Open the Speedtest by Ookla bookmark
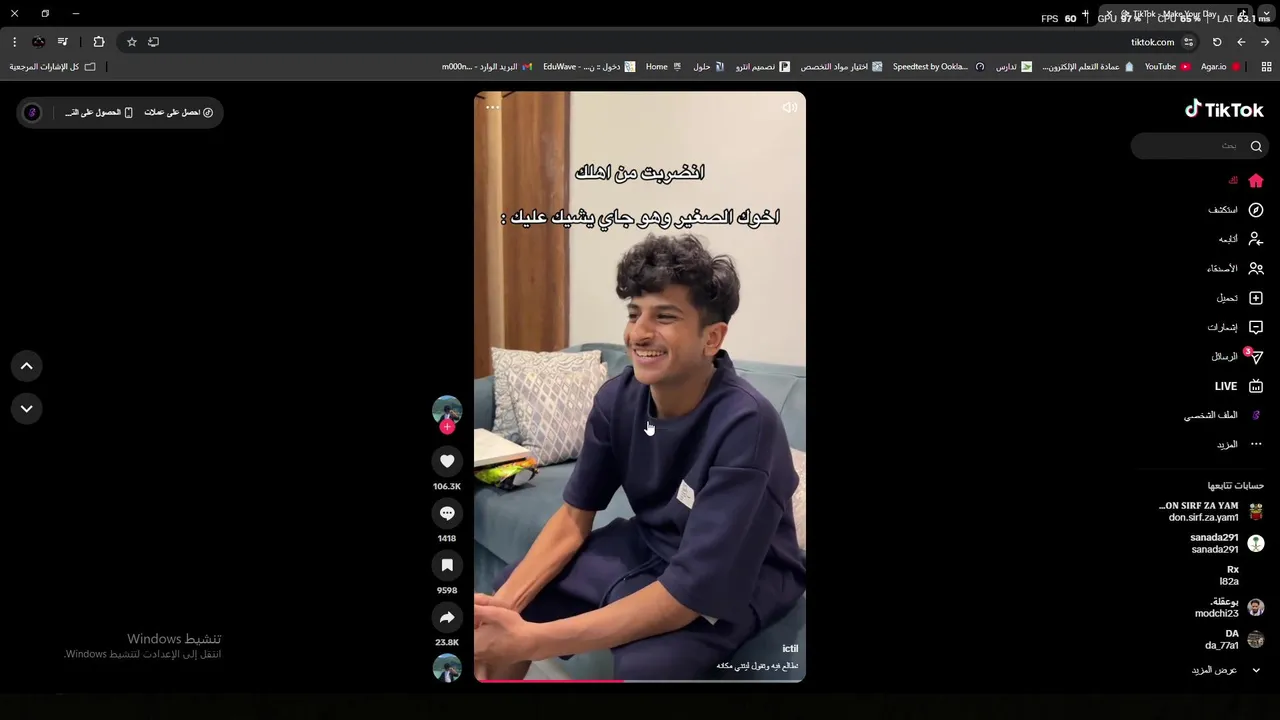The height and width of the screenshot is (720, 1280). tap(937, 67)
